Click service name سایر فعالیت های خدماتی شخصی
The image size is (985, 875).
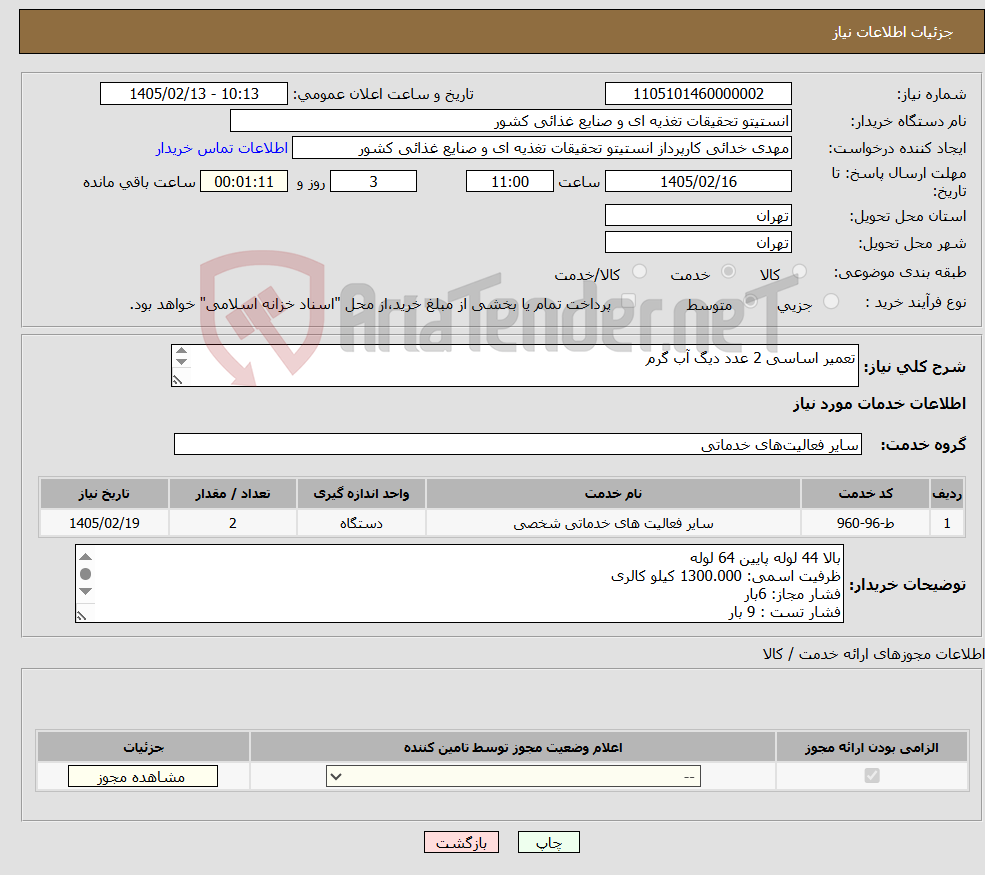coord(613,523)
